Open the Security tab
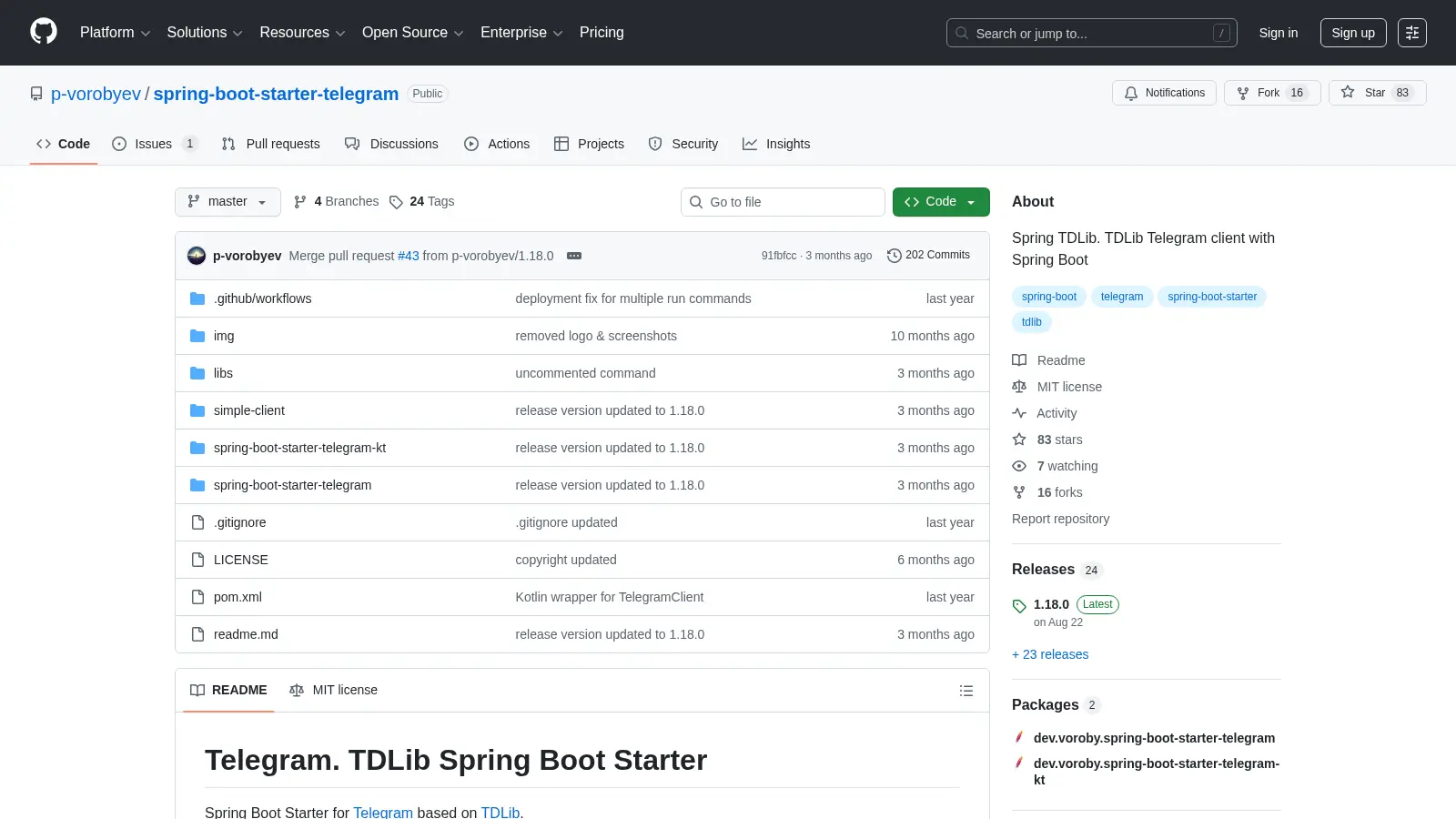Image resolution: width=1456 pixels, height=819 pixels. point(683,144)
